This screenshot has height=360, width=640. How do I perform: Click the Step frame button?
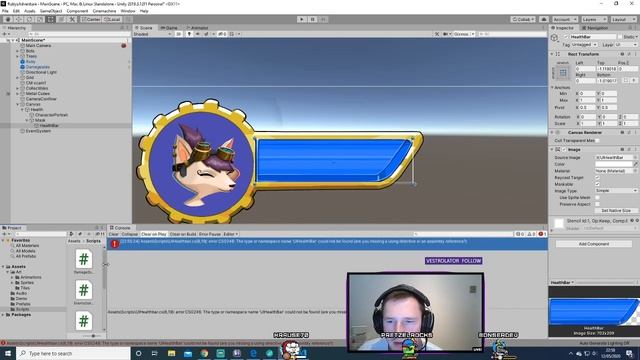click(x=323, y=19)
